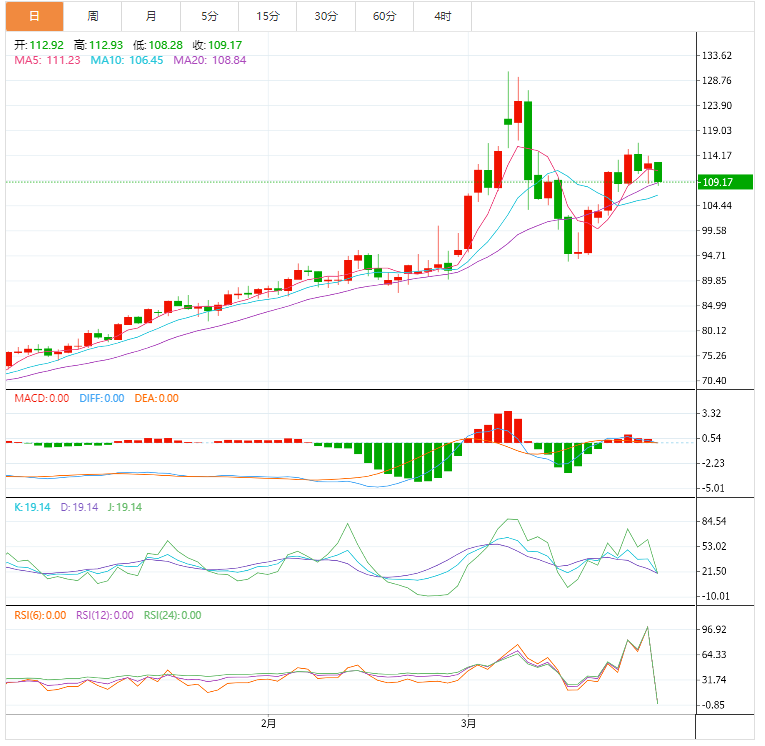Image resolution: width=765 pixels, height=746 pixels.
Task: Click the current price tag 109.17
Action: click(719, 182)
